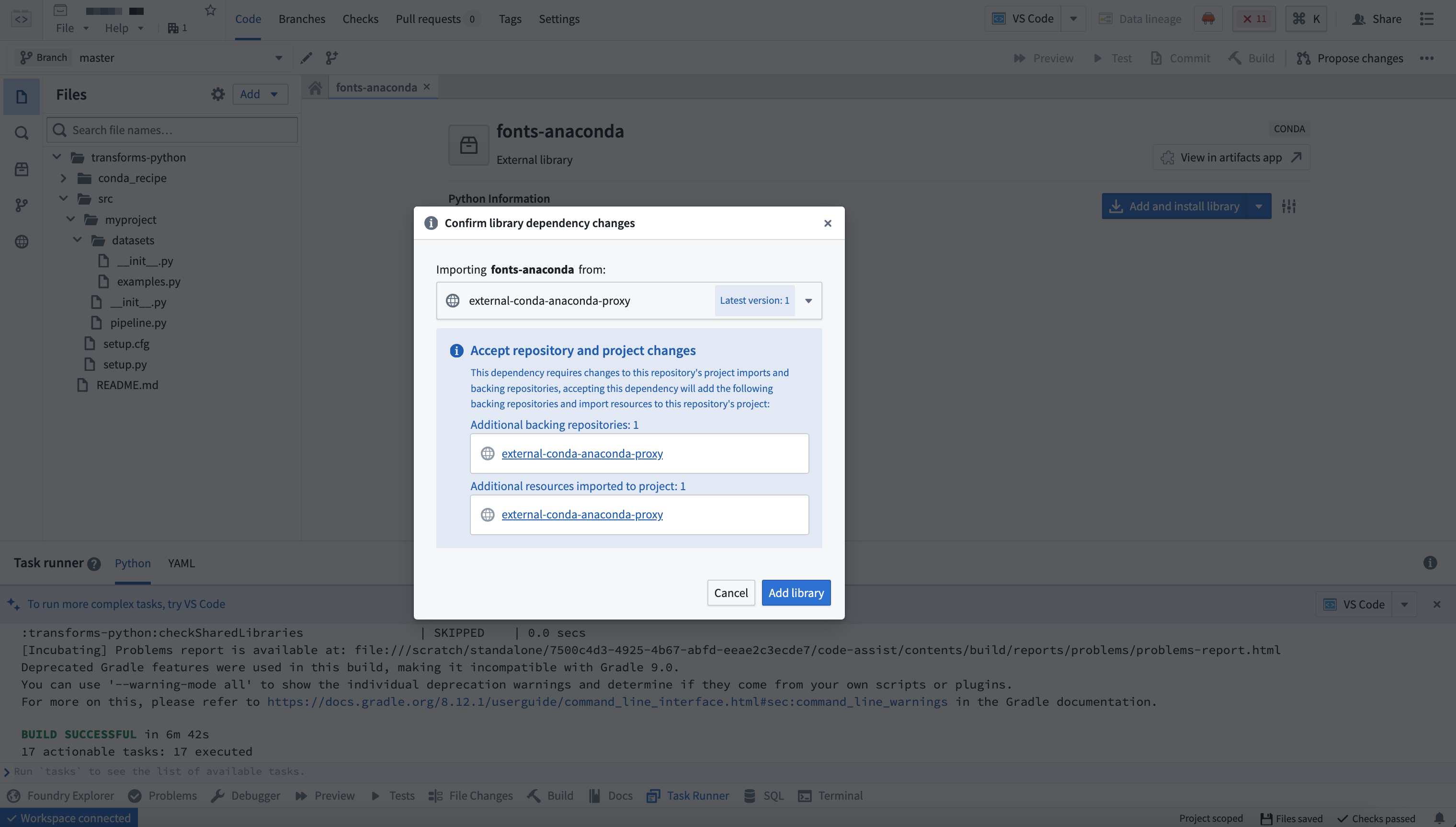Collapse the src folder
Viewport: 1456px width, 827px height.
(x=64, y=198)
